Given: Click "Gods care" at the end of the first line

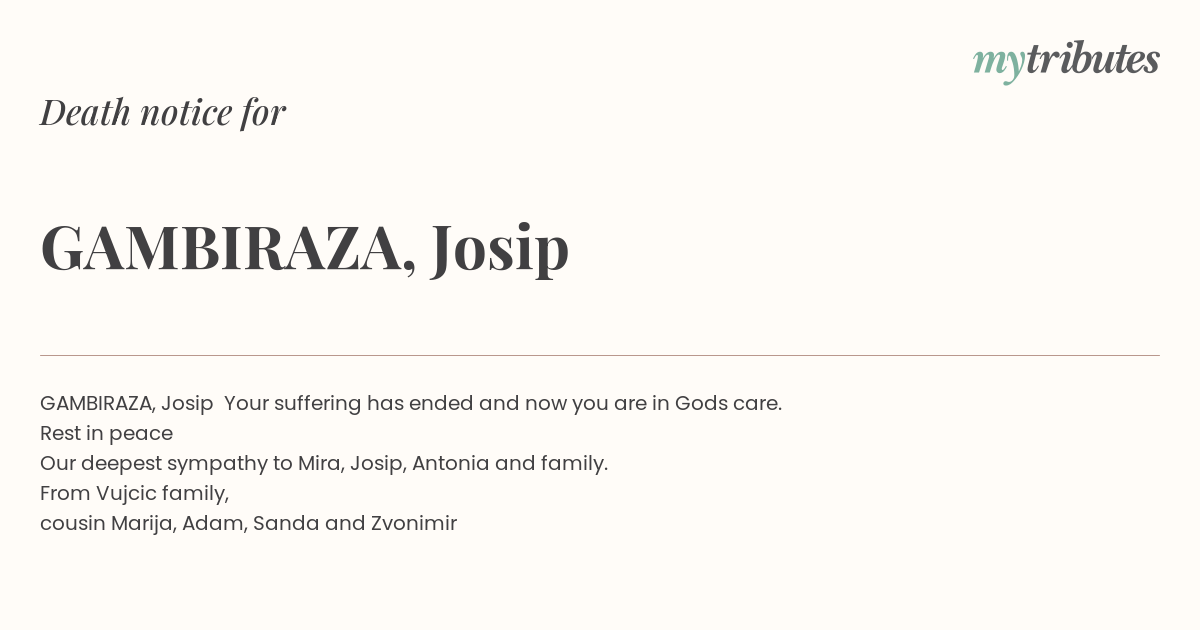Looking at the screenshot, I should 728,403.
